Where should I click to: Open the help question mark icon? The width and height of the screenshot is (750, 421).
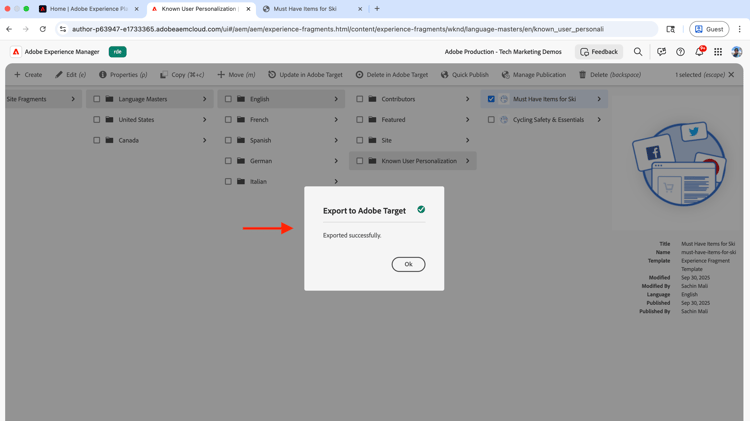[x=680, y=52]
